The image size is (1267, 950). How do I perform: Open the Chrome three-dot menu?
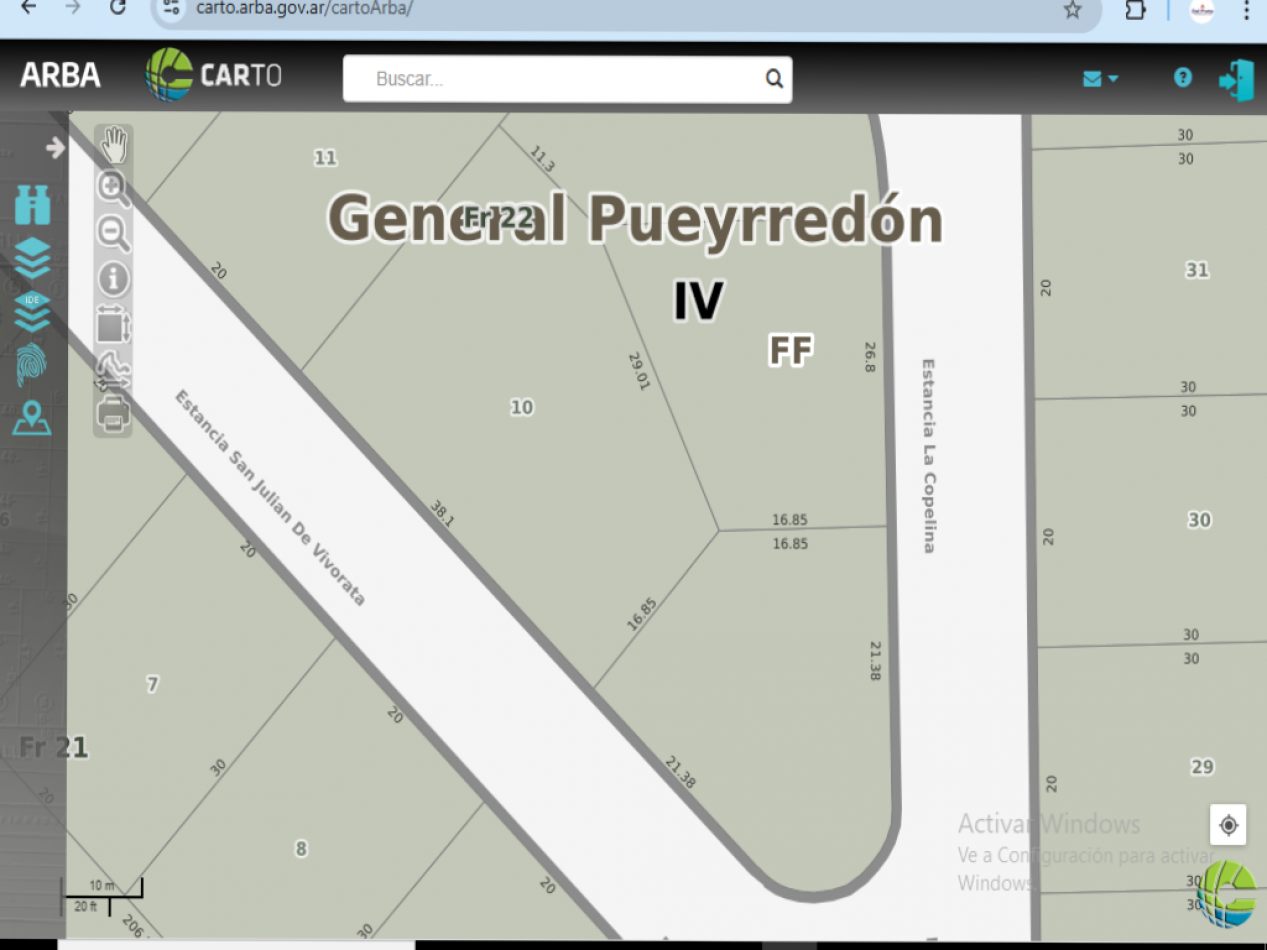(x=1246, y=10)
